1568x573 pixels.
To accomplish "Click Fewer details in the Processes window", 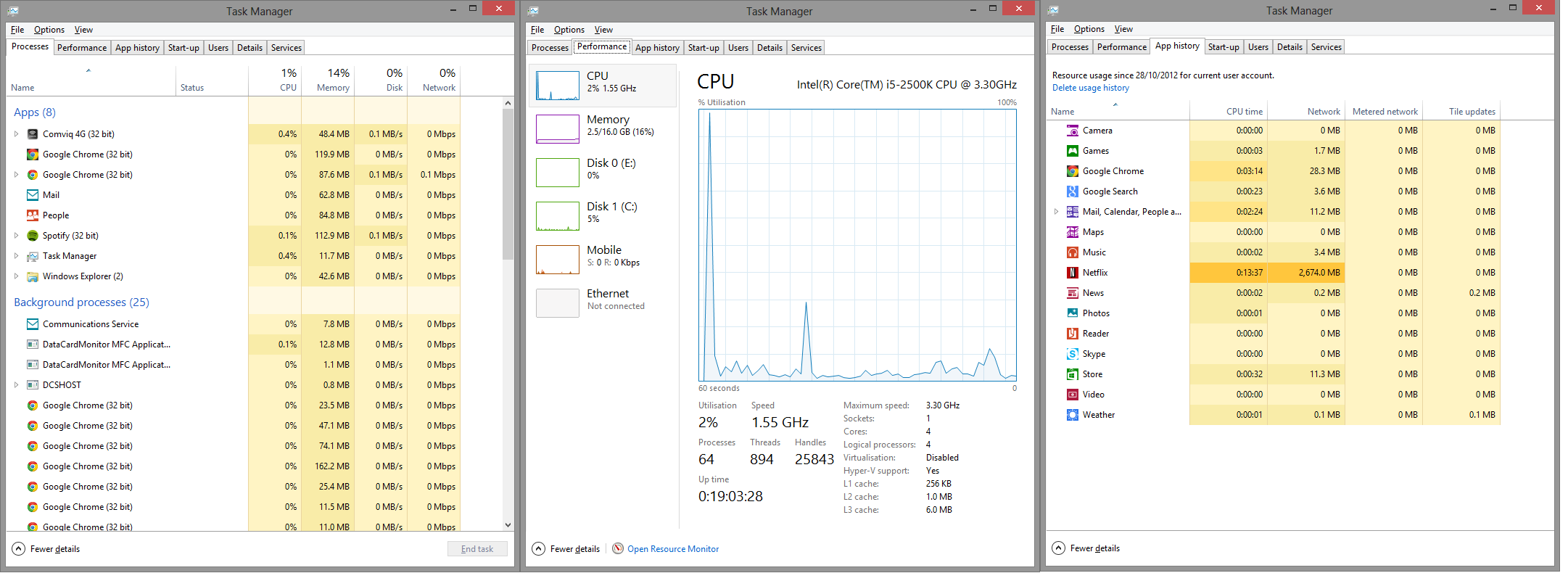I will (x=46, y=549).
